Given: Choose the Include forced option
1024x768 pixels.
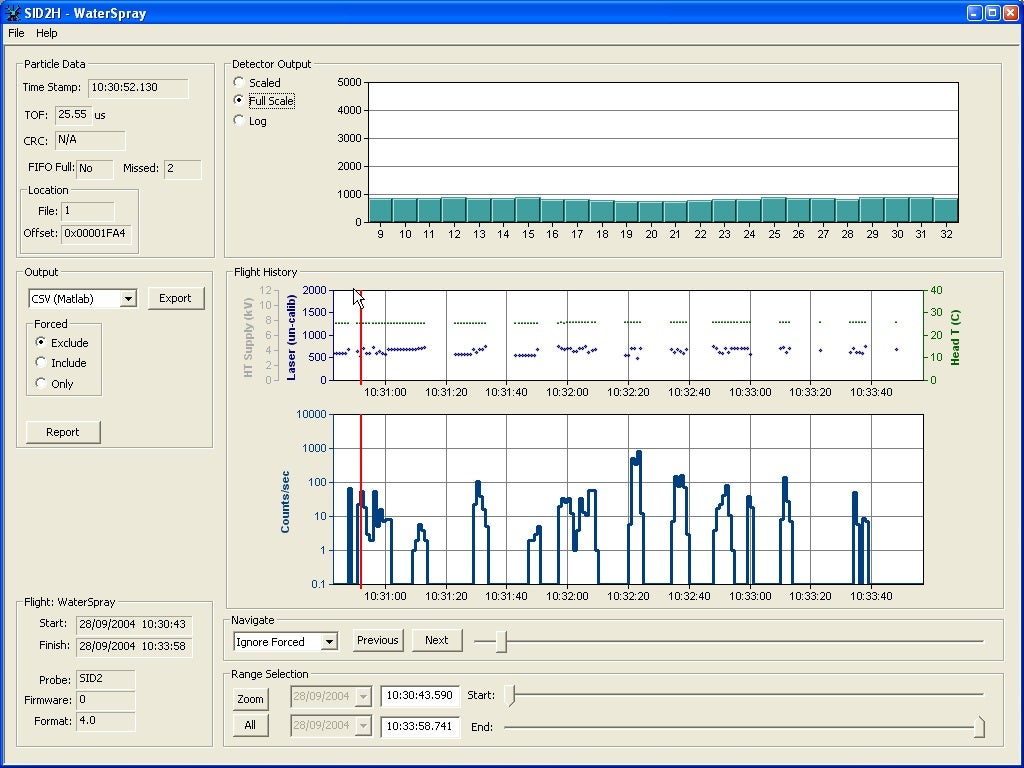Looking at the screenshot, I should [41, 363].
